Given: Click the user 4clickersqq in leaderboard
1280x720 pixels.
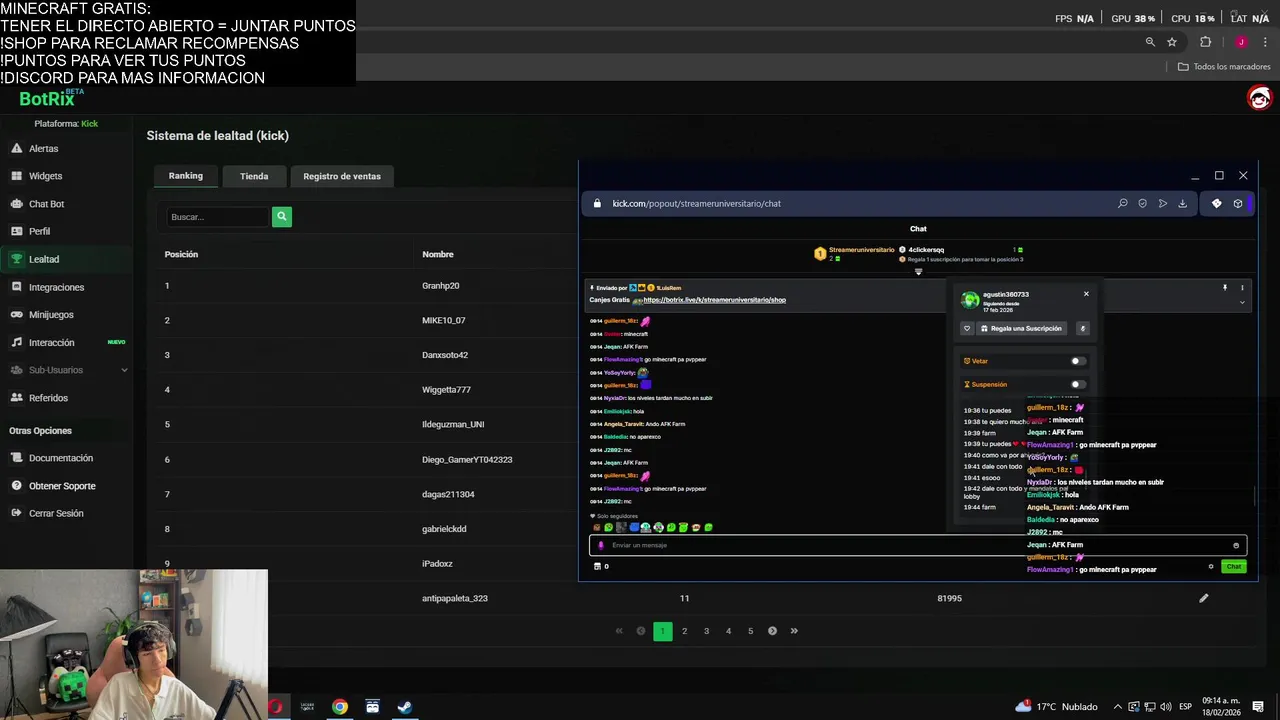Looking at the screenshot, I should 925,249.
